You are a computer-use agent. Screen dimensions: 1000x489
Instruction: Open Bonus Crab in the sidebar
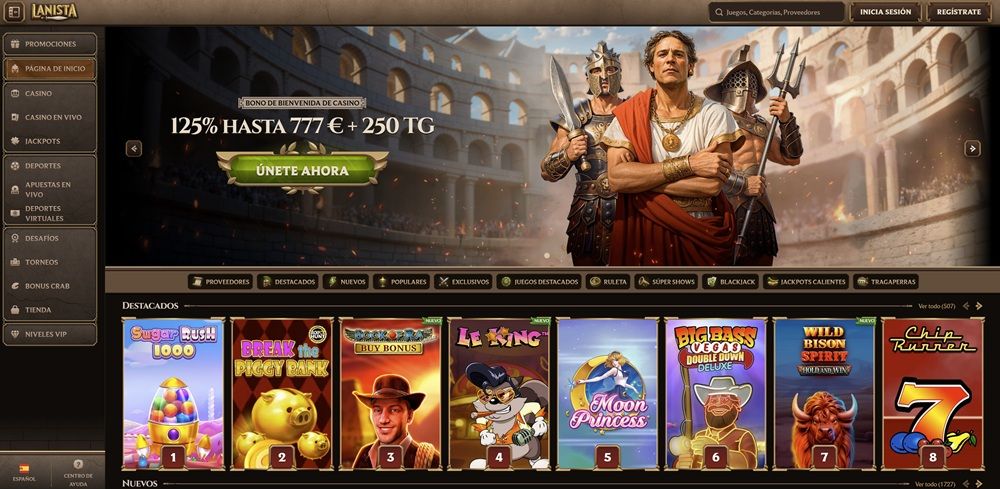tap(50, 286)
